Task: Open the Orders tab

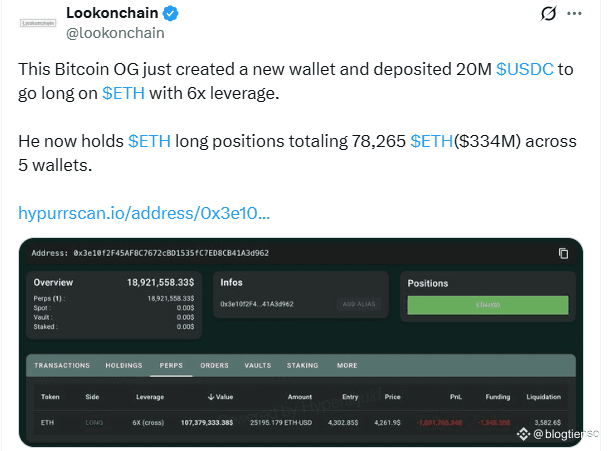Action: click(214, 365)
